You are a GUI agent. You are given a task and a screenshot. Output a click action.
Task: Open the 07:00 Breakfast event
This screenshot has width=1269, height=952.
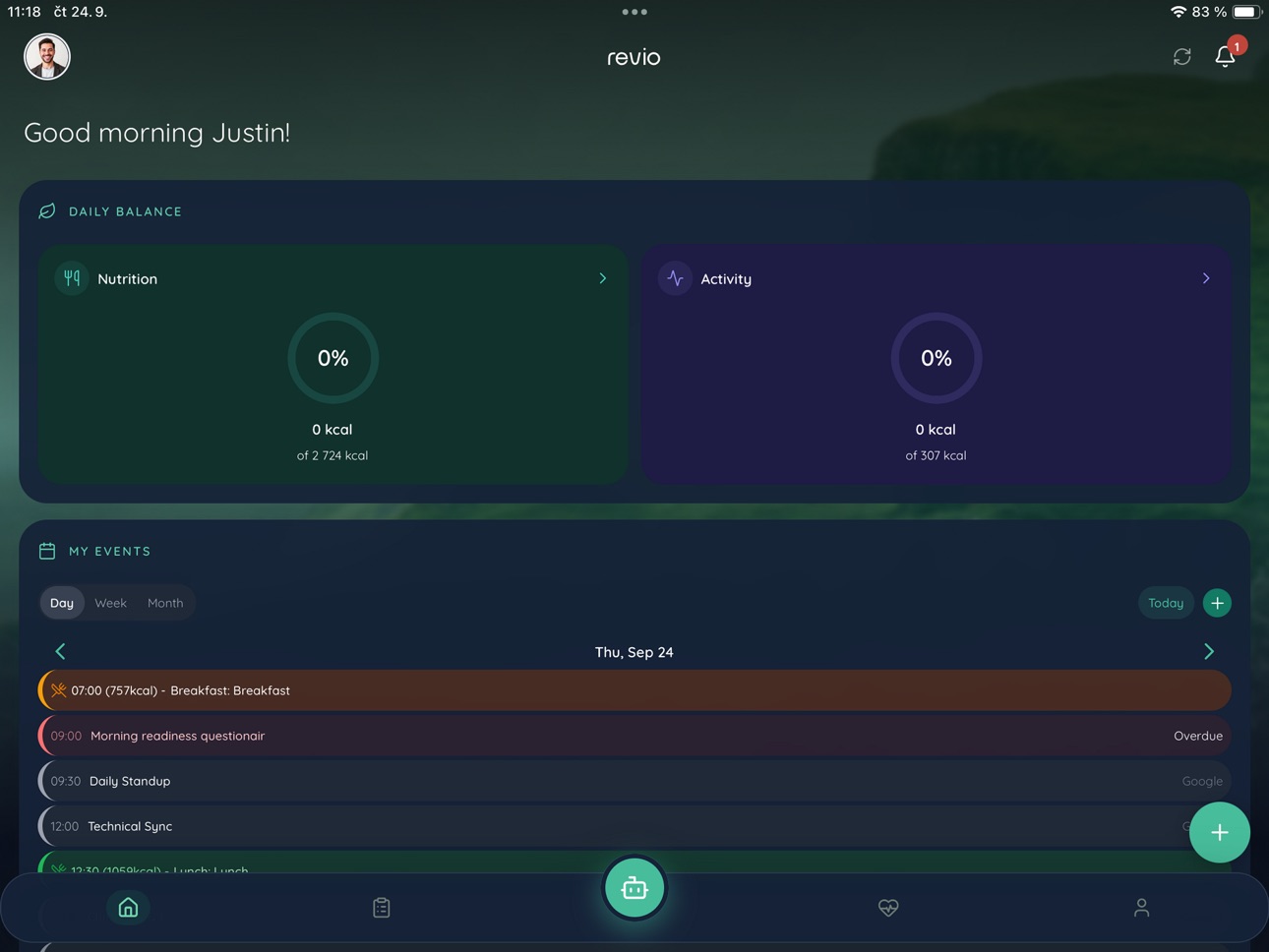(634, 690)
